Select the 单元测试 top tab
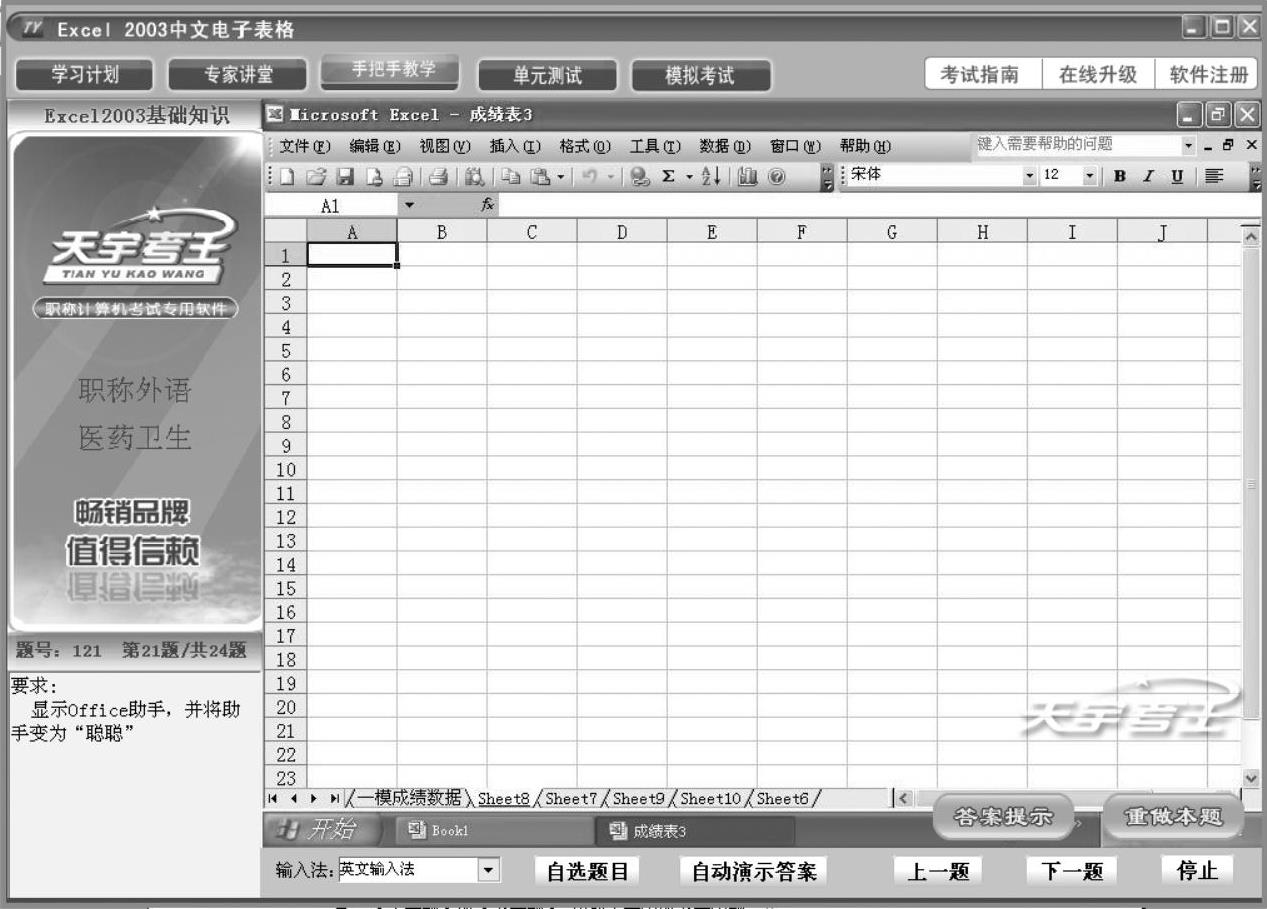 point(546,73)
